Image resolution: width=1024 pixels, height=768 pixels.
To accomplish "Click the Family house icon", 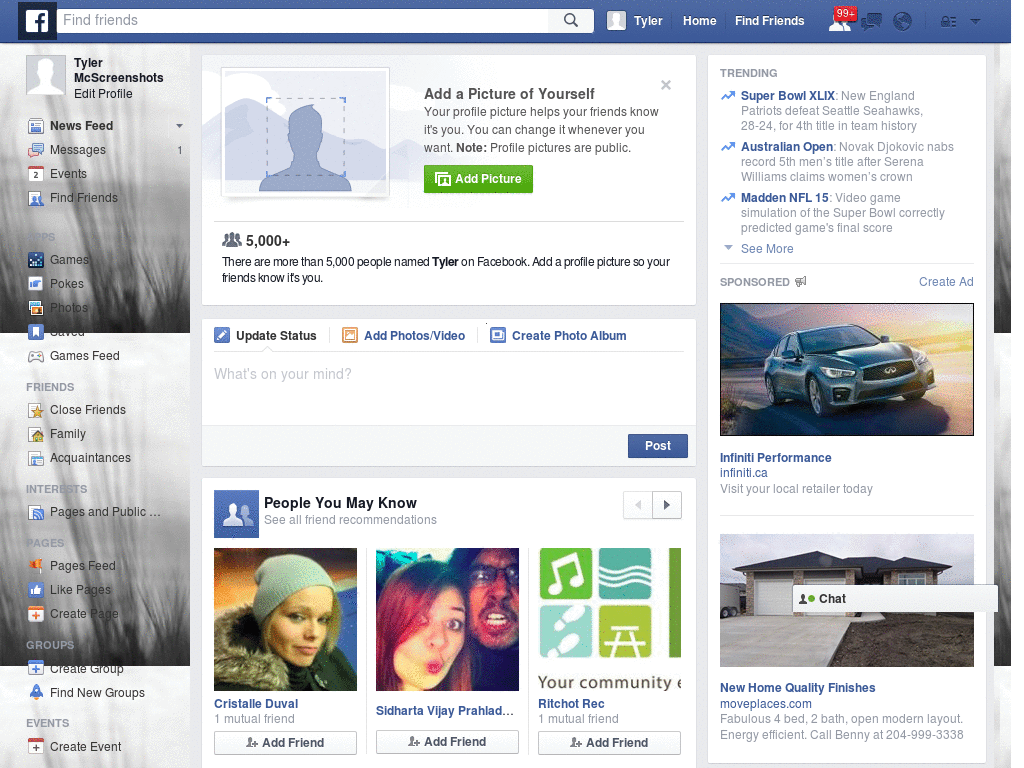I will click(x=36, y=434).
